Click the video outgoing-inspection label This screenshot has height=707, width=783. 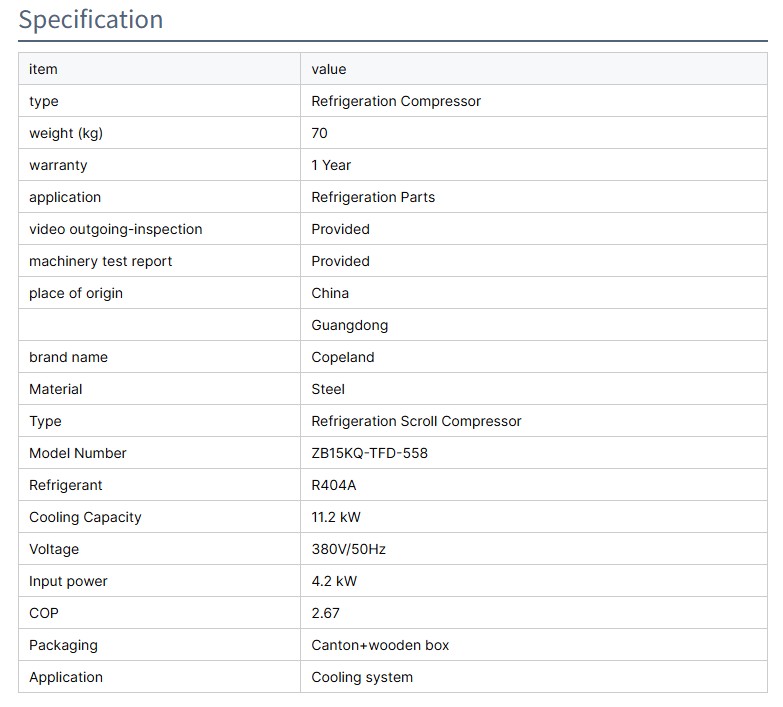pos(115,229)
